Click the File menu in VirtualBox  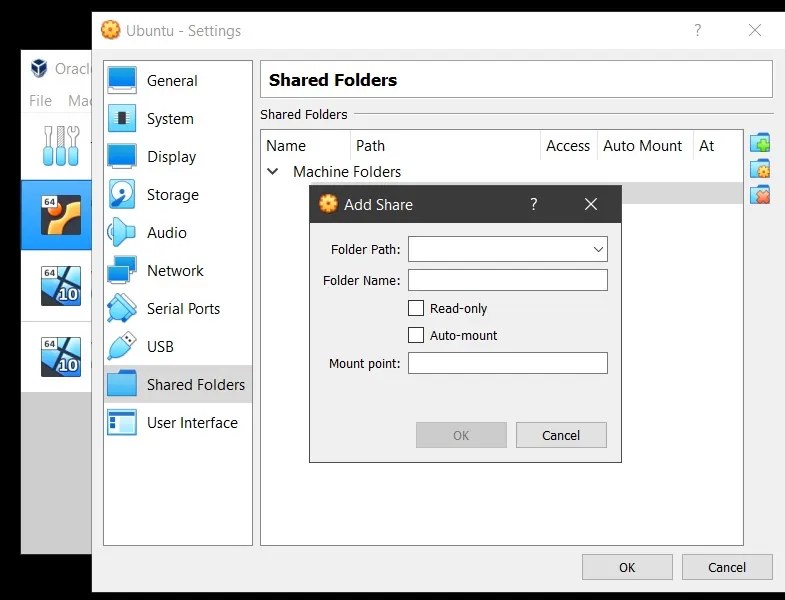pos(40,101)
